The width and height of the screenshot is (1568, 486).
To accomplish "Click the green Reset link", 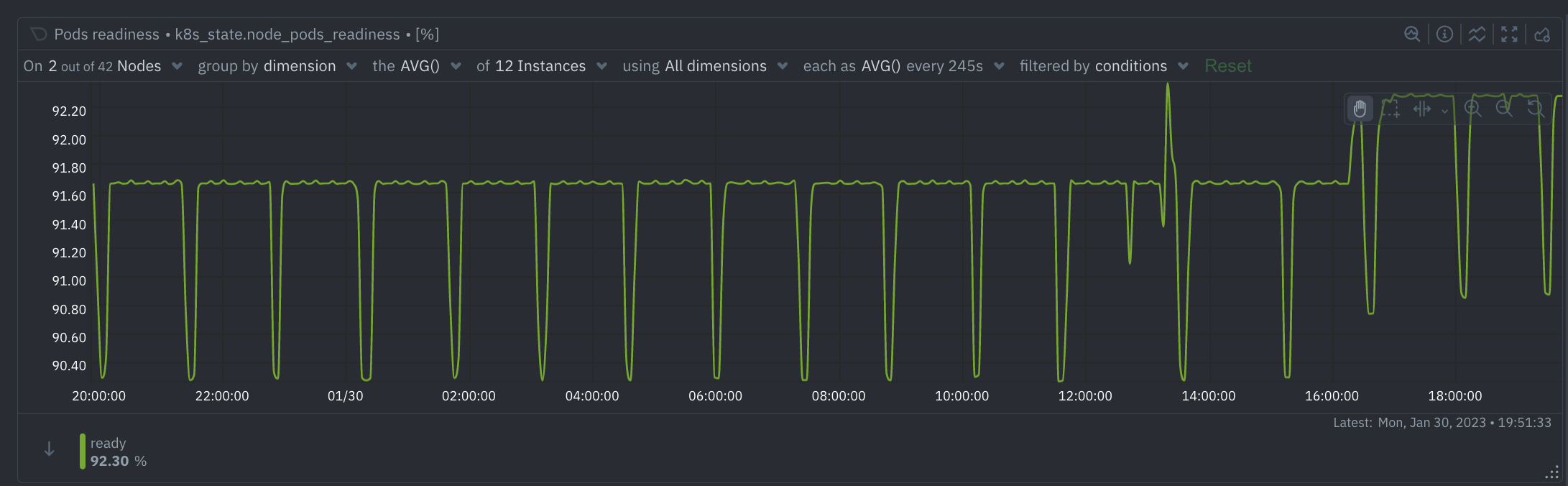I will pos(1228,66).
